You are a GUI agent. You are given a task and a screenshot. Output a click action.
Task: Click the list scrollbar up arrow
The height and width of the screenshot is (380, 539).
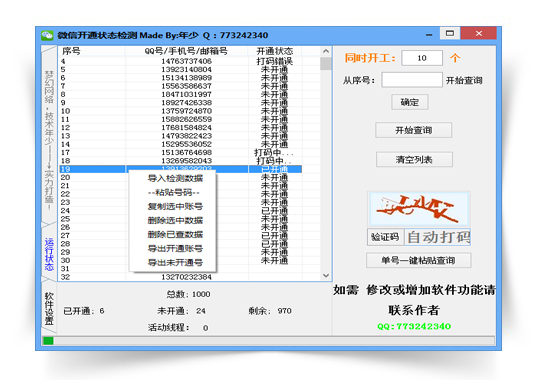(x=326, y=51)
